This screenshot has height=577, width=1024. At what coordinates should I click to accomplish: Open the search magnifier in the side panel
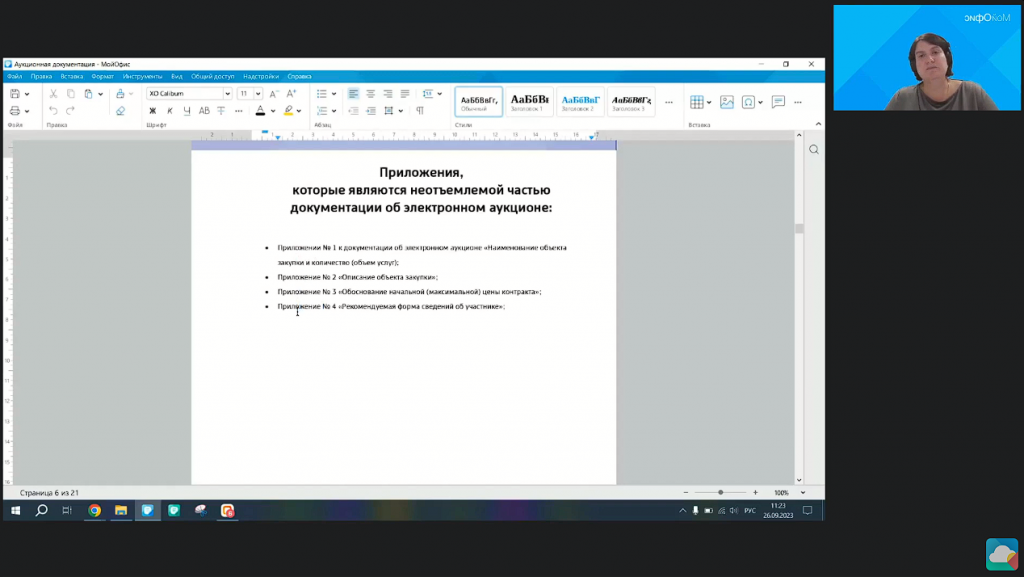[814, 150]
